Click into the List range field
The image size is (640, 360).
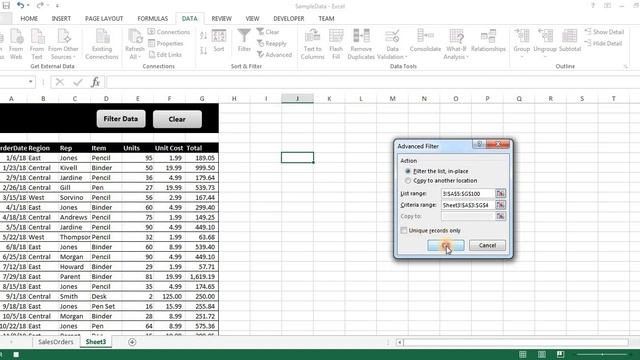[x=468, y=193]
